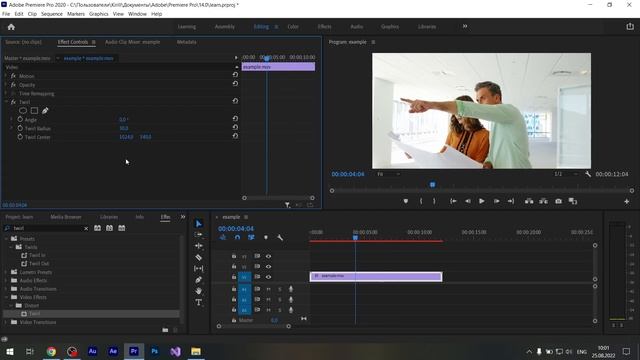
Task: Click Mark Out in the Program monitor
Action: (434, 201)
